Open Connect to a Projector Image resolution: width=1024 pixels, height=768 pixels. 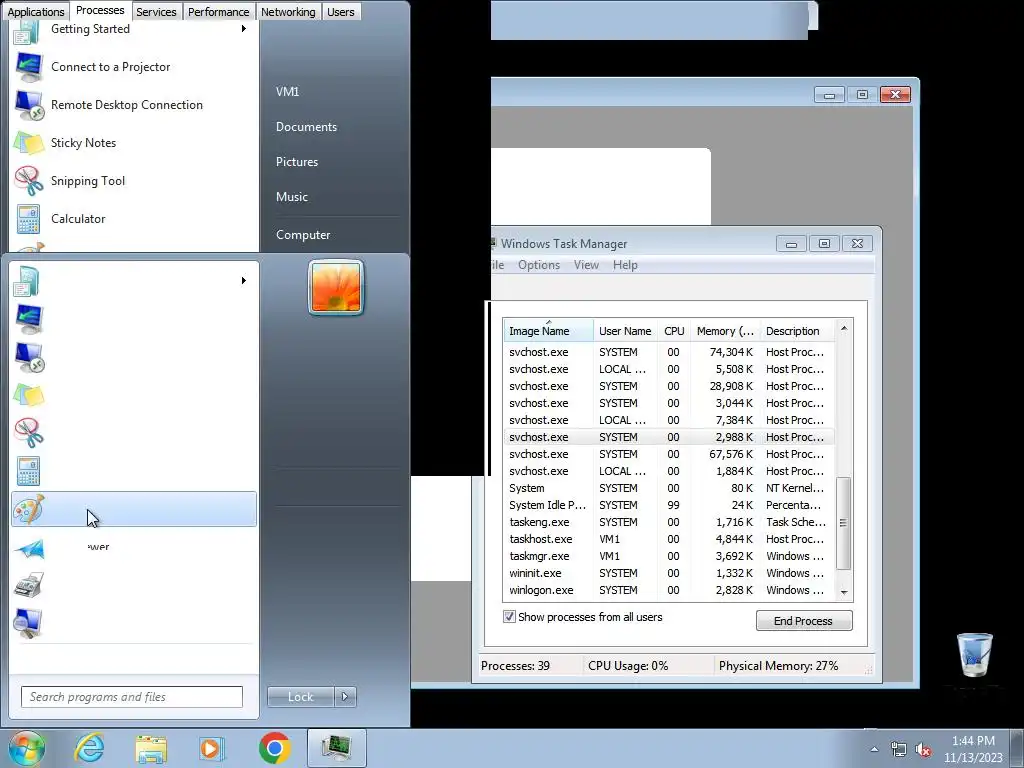pos(110,67)
